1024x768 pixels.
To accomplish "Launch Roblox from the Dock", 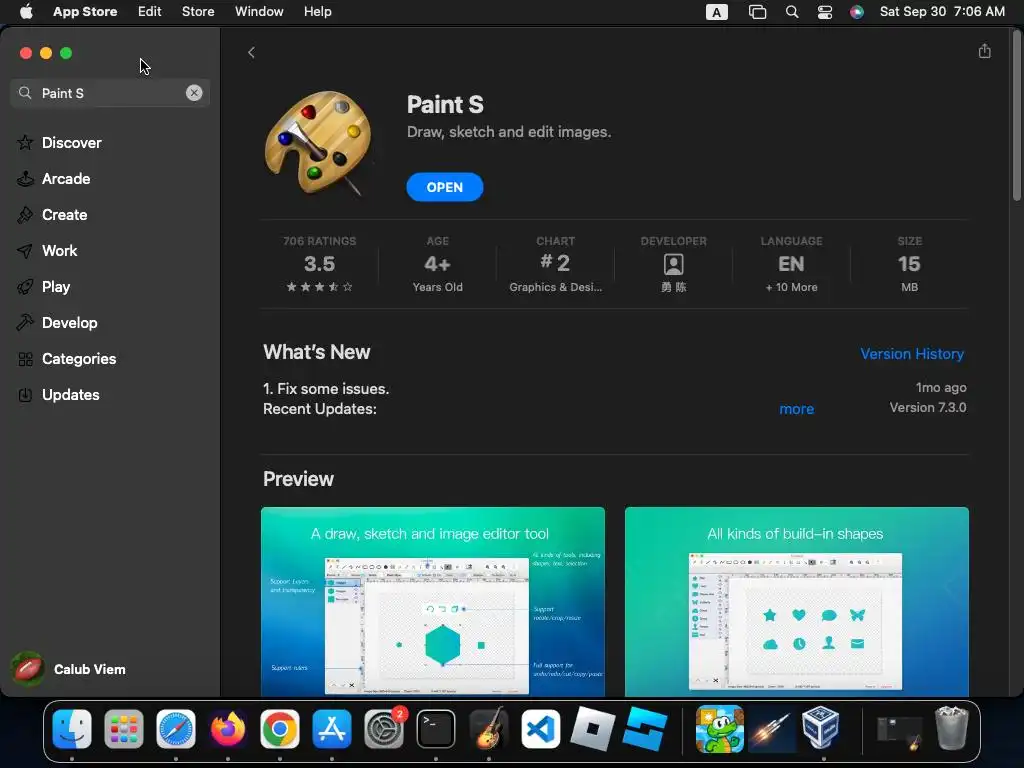I will coord(592,729).
